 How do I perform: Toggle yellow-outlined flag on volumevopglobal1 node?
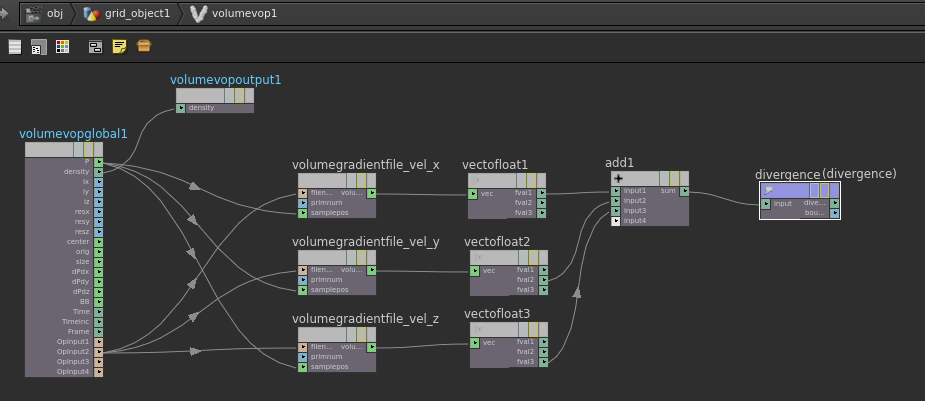pyautogui.click(x=88, y=149)
